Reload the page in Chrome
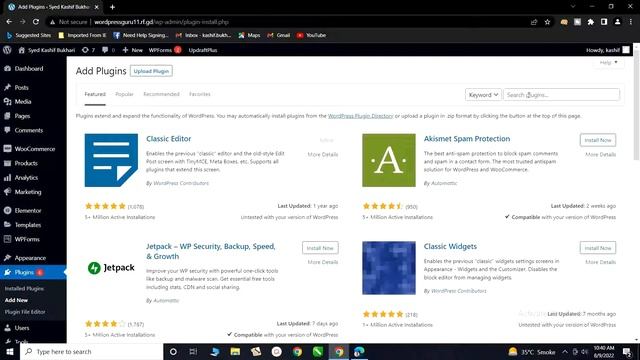This screenshot has width=640, height=360. click(x=36, y=22)
